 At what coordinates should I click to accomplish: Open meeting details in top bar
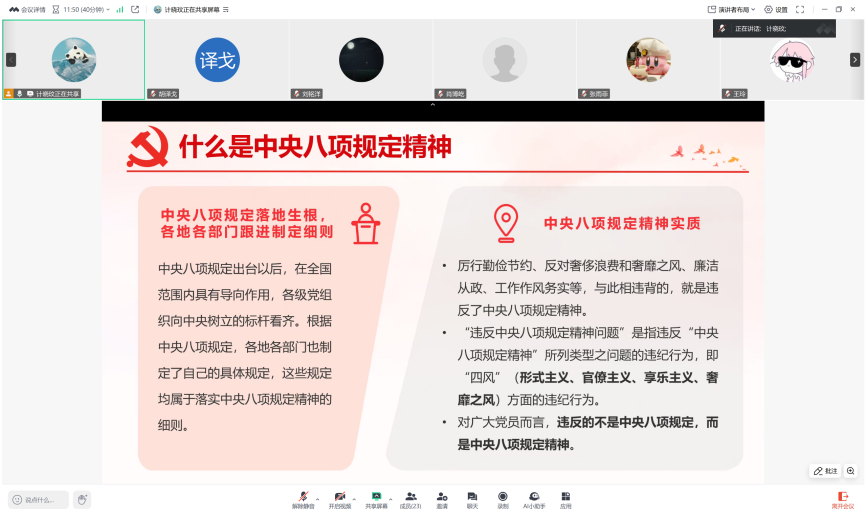click(x=28, y=9)
